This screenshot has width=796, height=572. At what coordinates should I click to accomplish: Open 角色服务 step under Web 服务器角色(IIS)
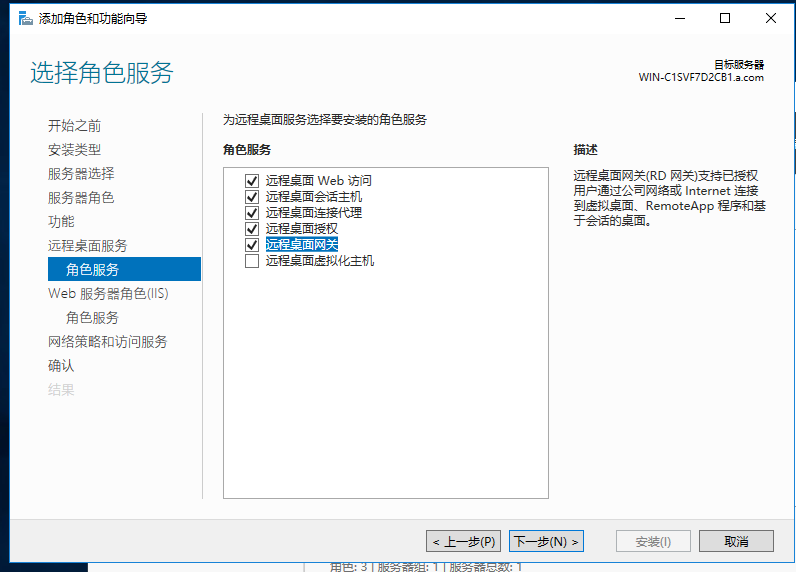[x=92, y=318]
